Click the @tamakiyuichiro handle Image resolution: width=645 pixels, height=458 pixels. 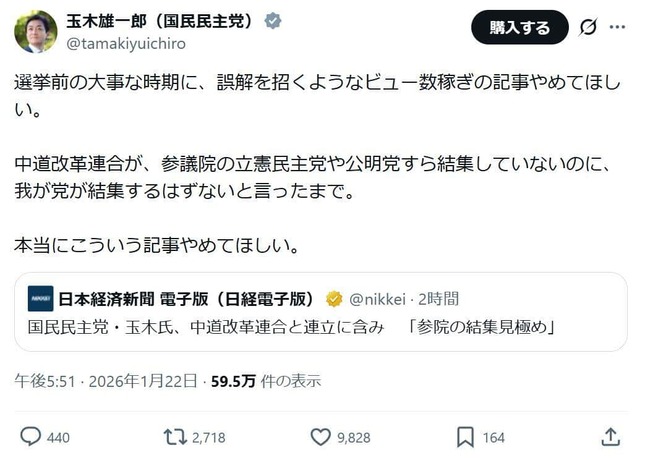pos(126,44)
